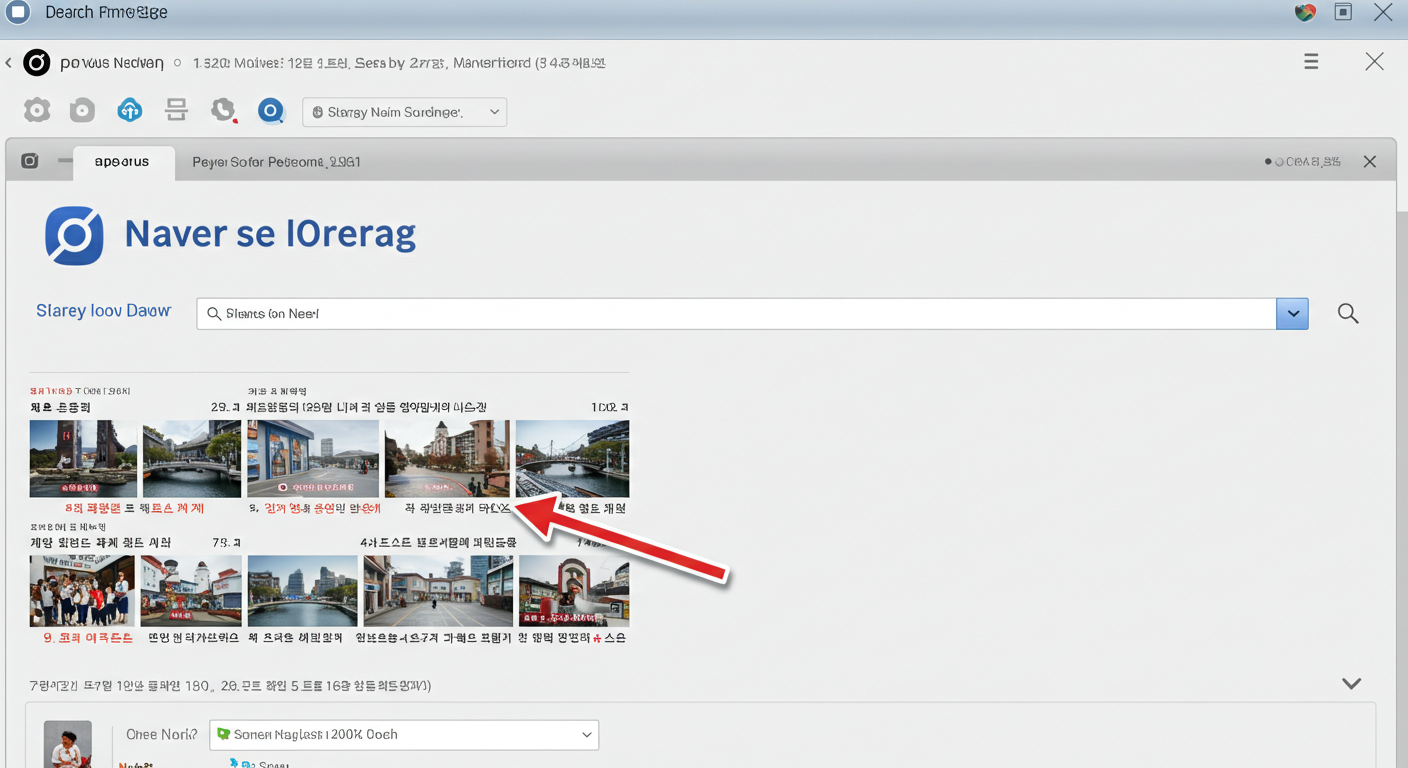Open the list layout icon in the toolbar
The width and height of the screenshot is (1408, 768).
click(176, 110)
